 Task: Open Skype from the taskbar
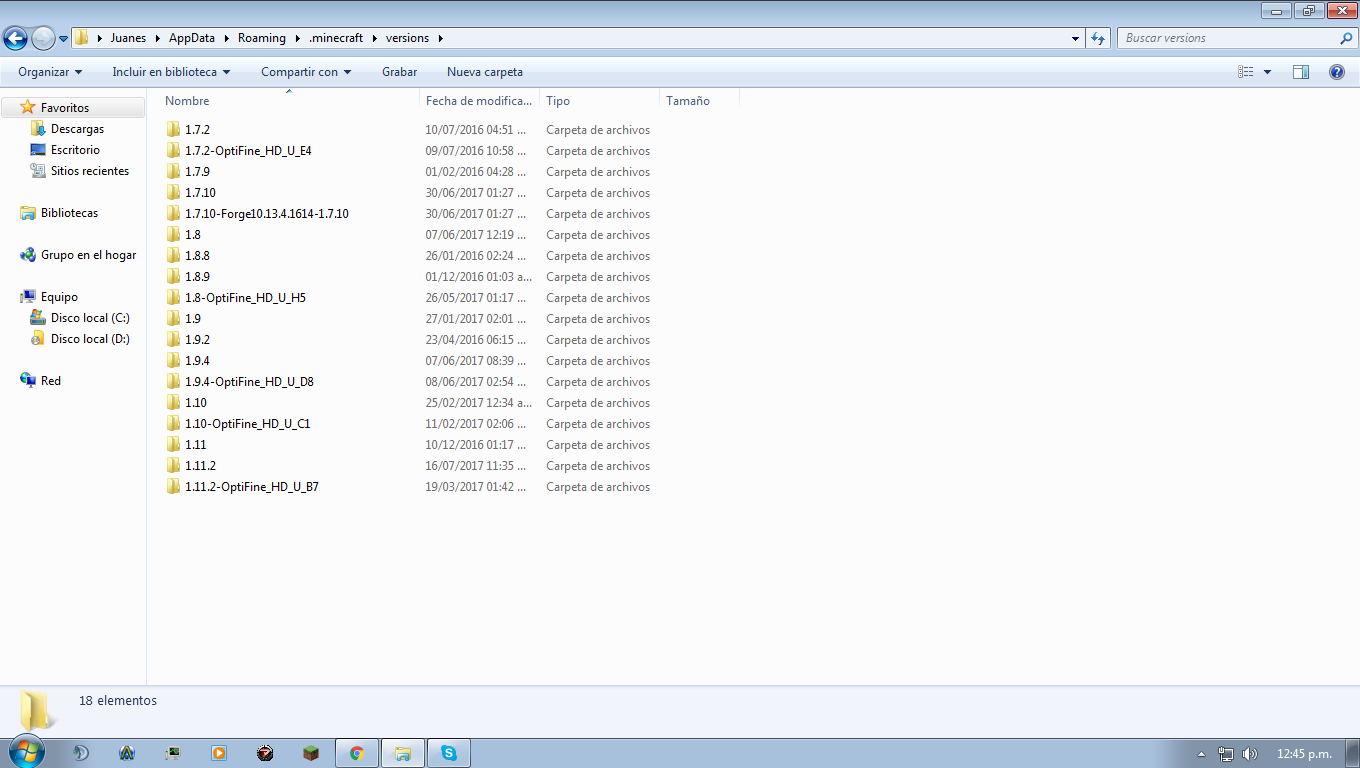(x=449, y=753)
